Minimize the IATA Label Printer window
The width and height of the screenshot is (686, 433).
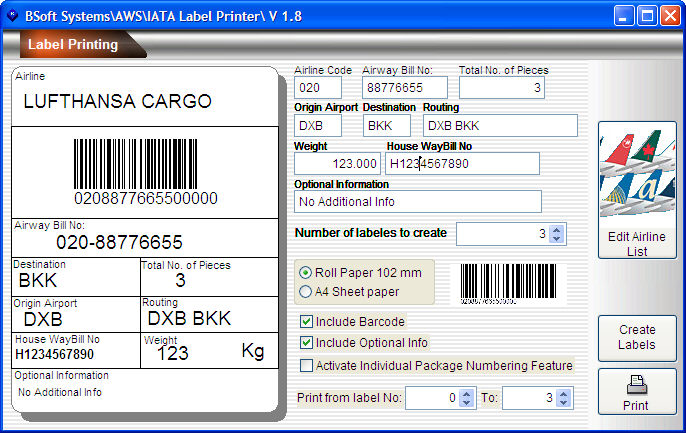pos(624,16)
